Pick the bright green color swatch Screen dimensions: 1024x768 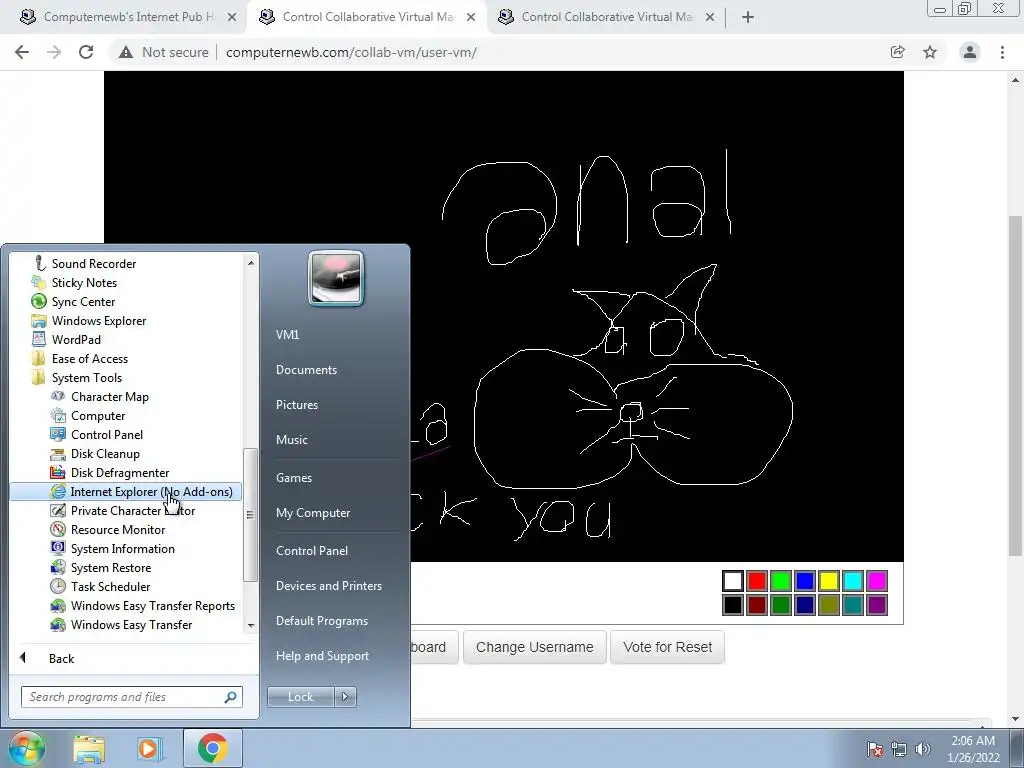[781, 581]
